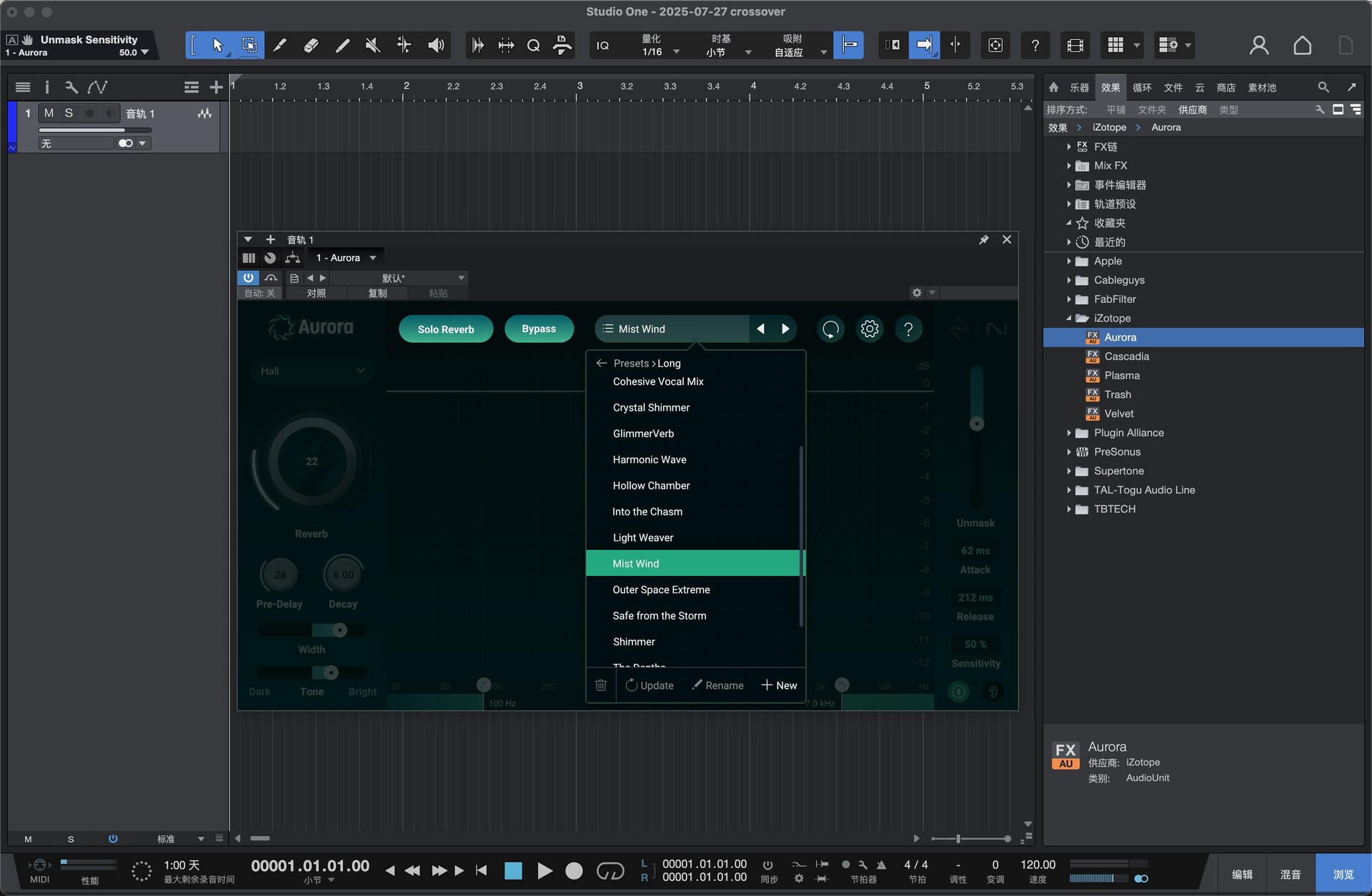Image resolution: width=1372 pixels, height=896 pixels.
Task: Click the Record button in transport
Action: pos(574,871)
